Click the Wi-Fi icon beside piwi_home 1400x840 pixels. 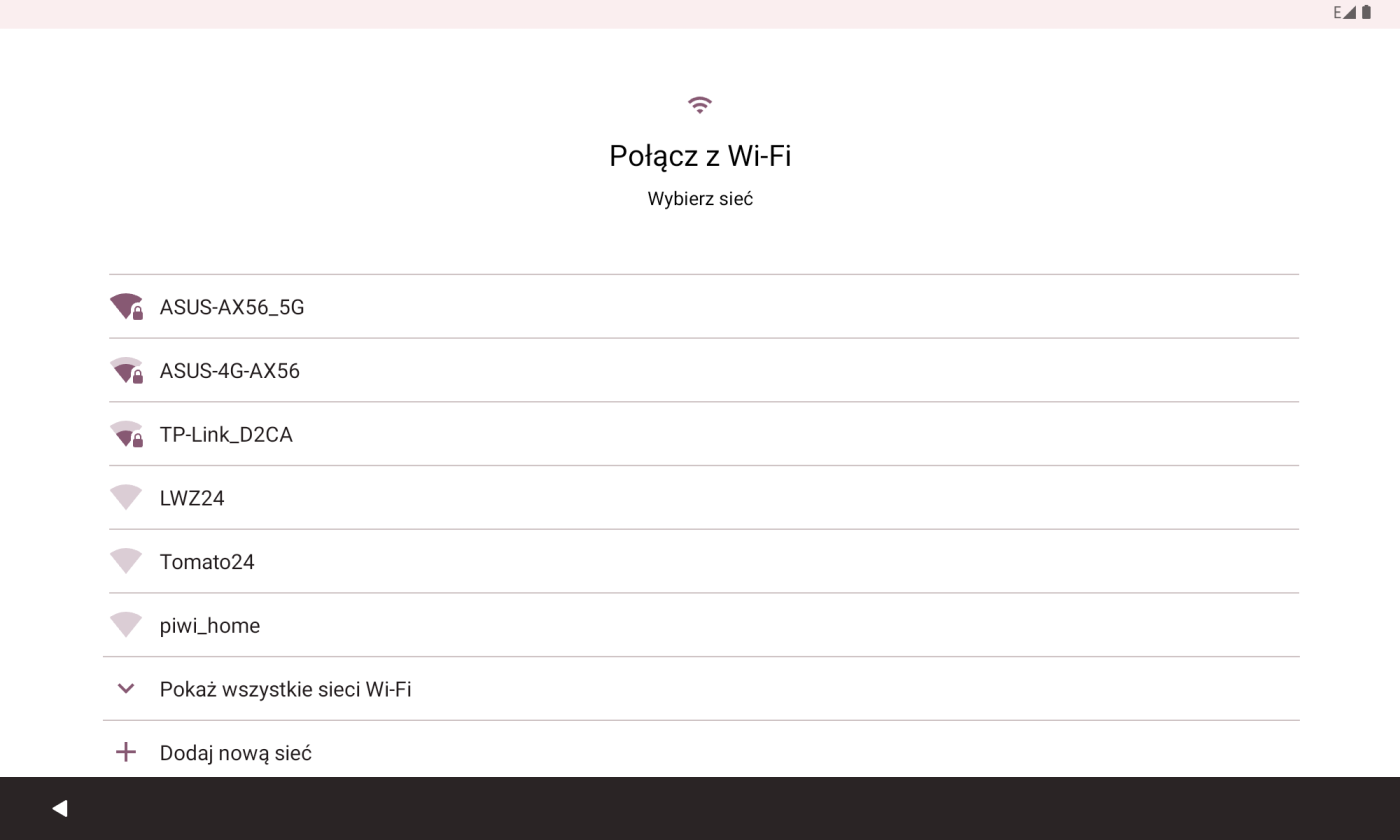pos(126,625)
